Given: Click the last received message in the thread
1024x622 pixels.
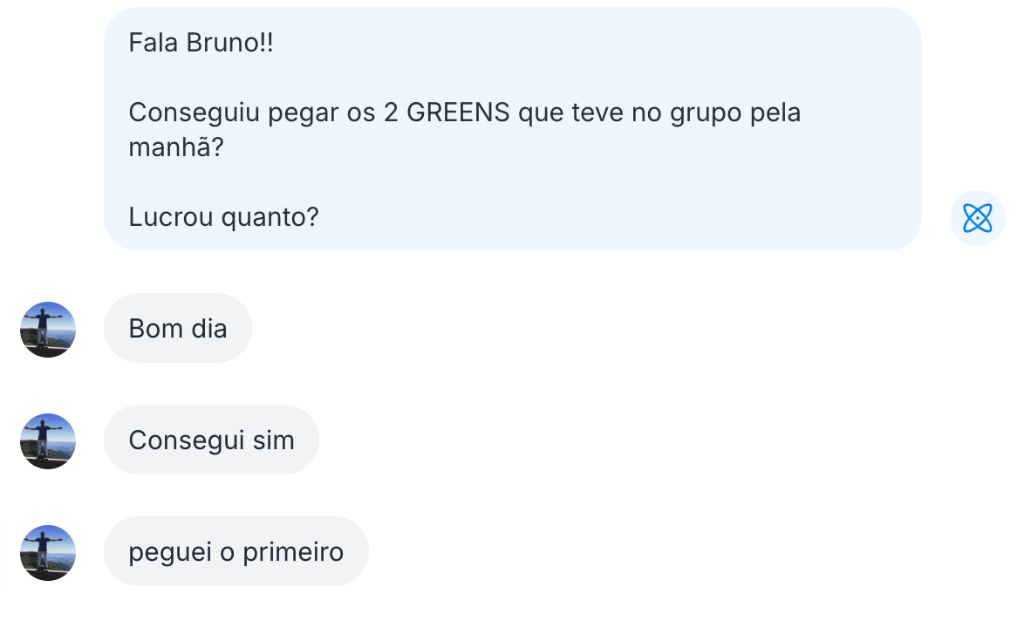Looking at the screenshot, I should click(236, 551).
